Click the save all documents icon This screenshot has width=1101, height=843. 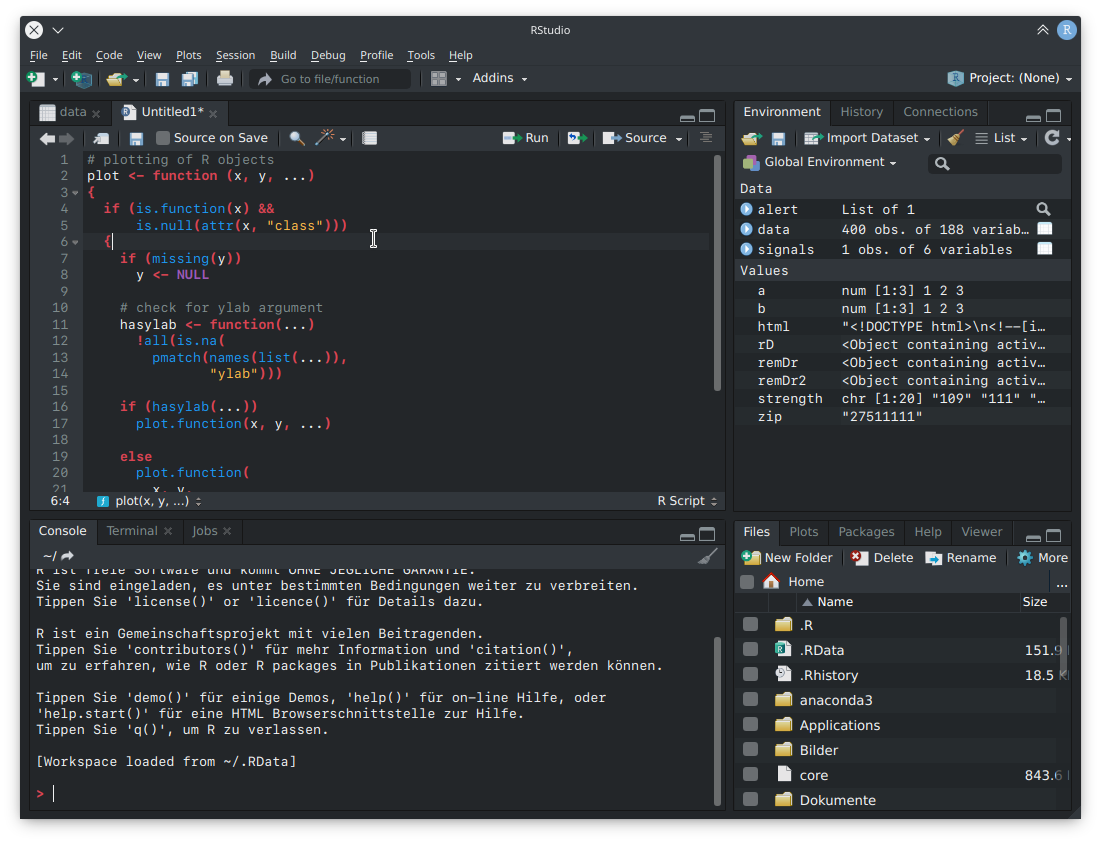(x=190, y=79)
